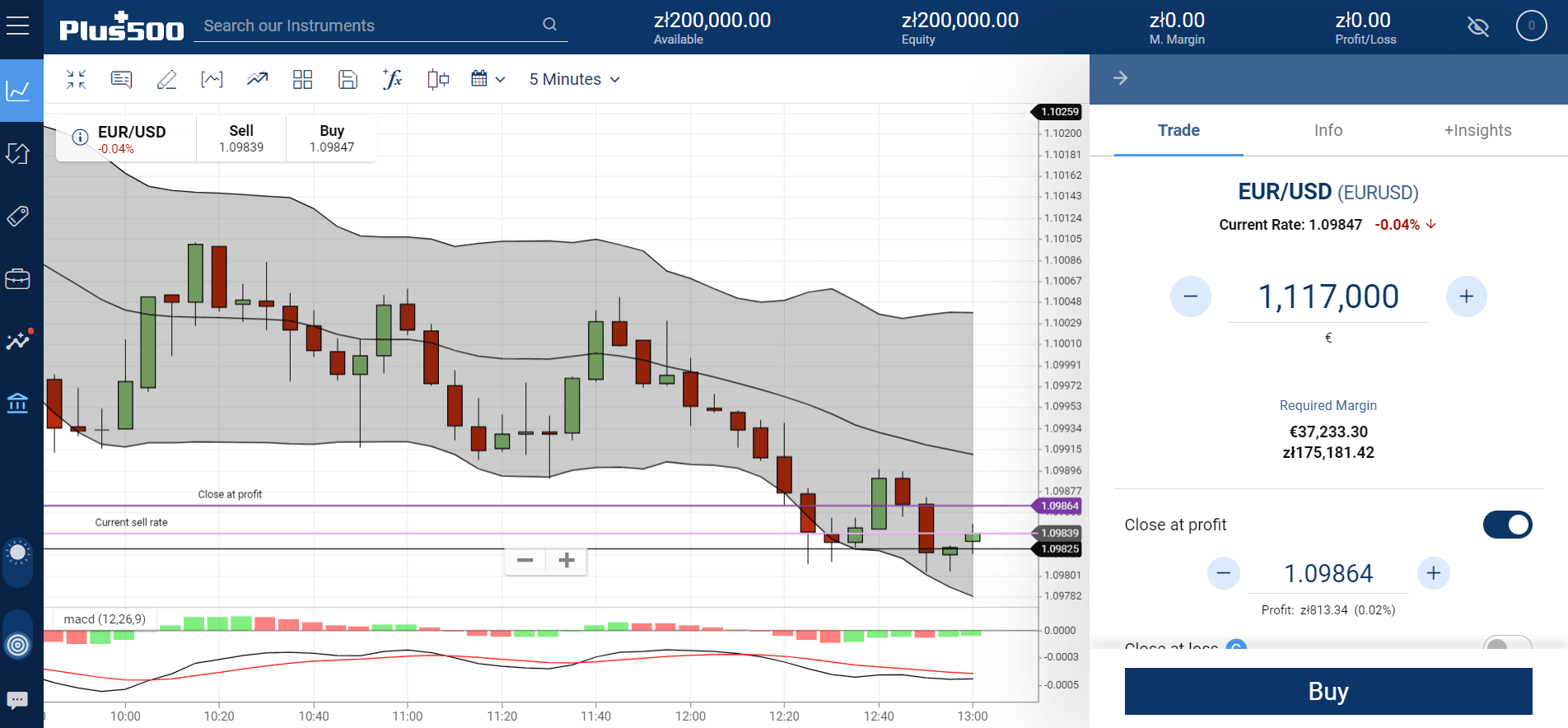The width and height of the screenshot is (1568, 728).
Task: Increase trade amount with plus button
Action: (1466, 296)
